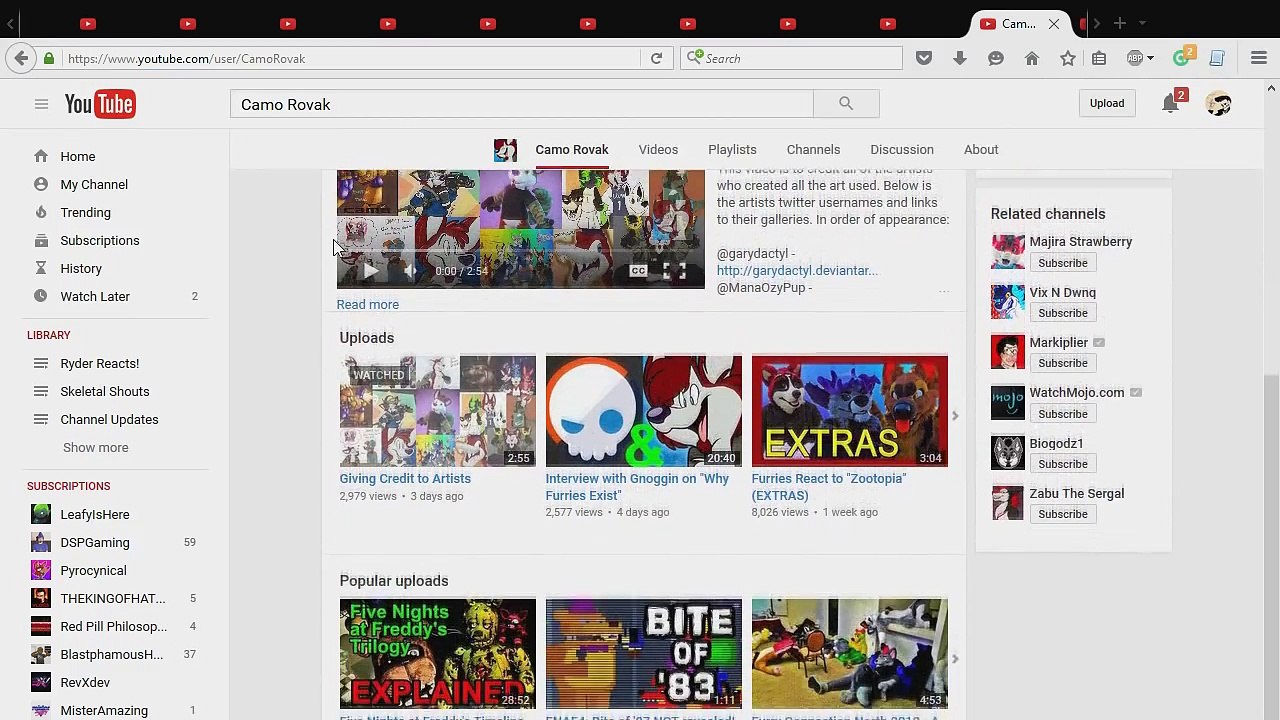Open a new browser tab
Viewport: 1280px width, 720px height.
[1120, 23]
